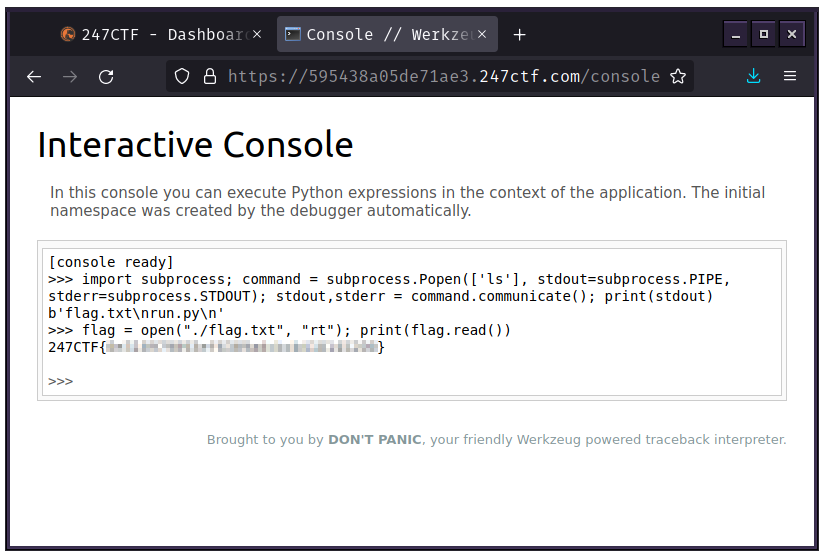The width and height of the screenshot is (824, 556).
Task: Click the forward navigation arrow
Action: click(x=70, y=77)
